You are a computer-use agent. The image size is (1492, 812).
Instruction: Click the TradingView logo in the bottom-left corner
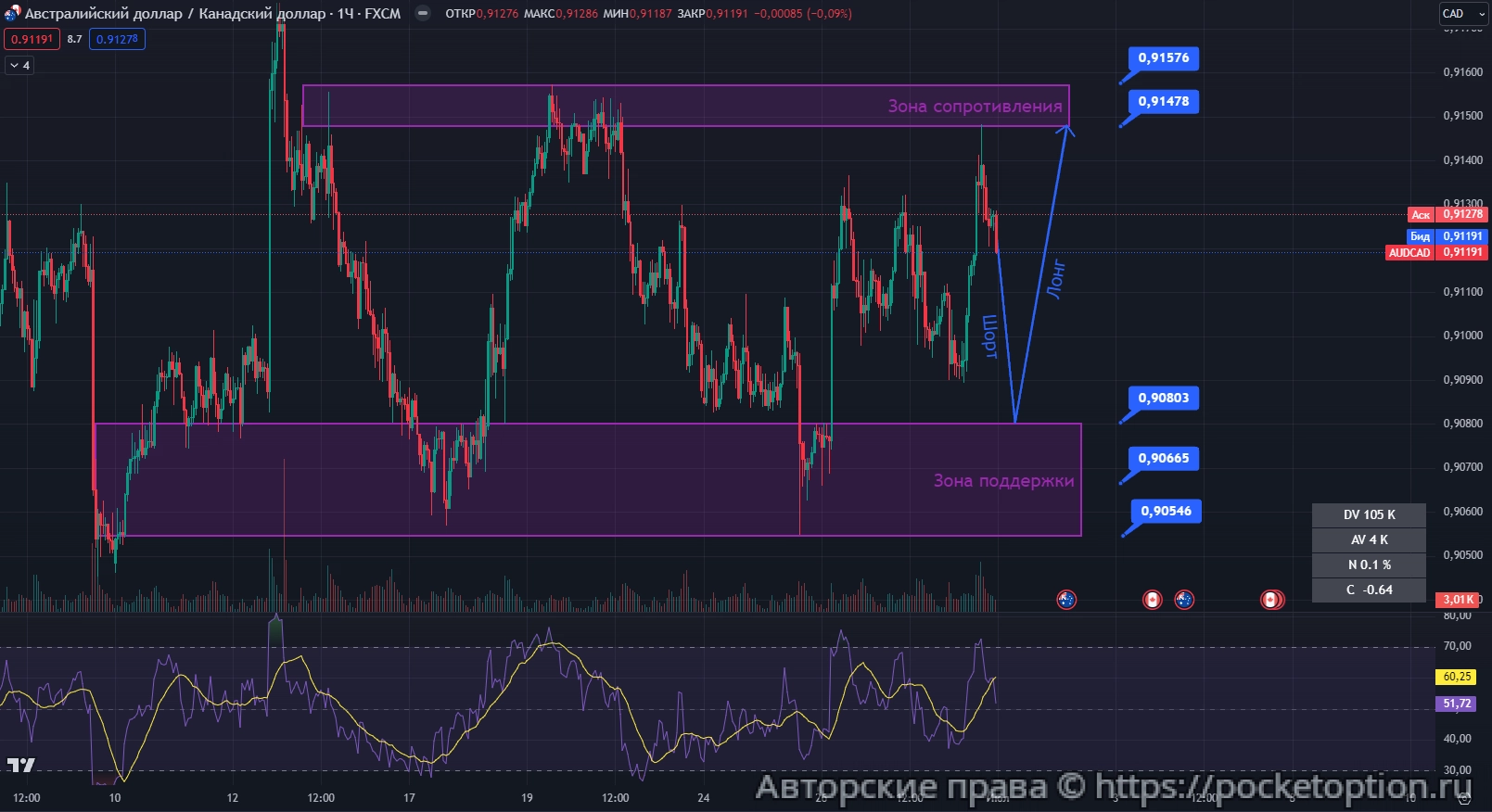tap(20, 765)
